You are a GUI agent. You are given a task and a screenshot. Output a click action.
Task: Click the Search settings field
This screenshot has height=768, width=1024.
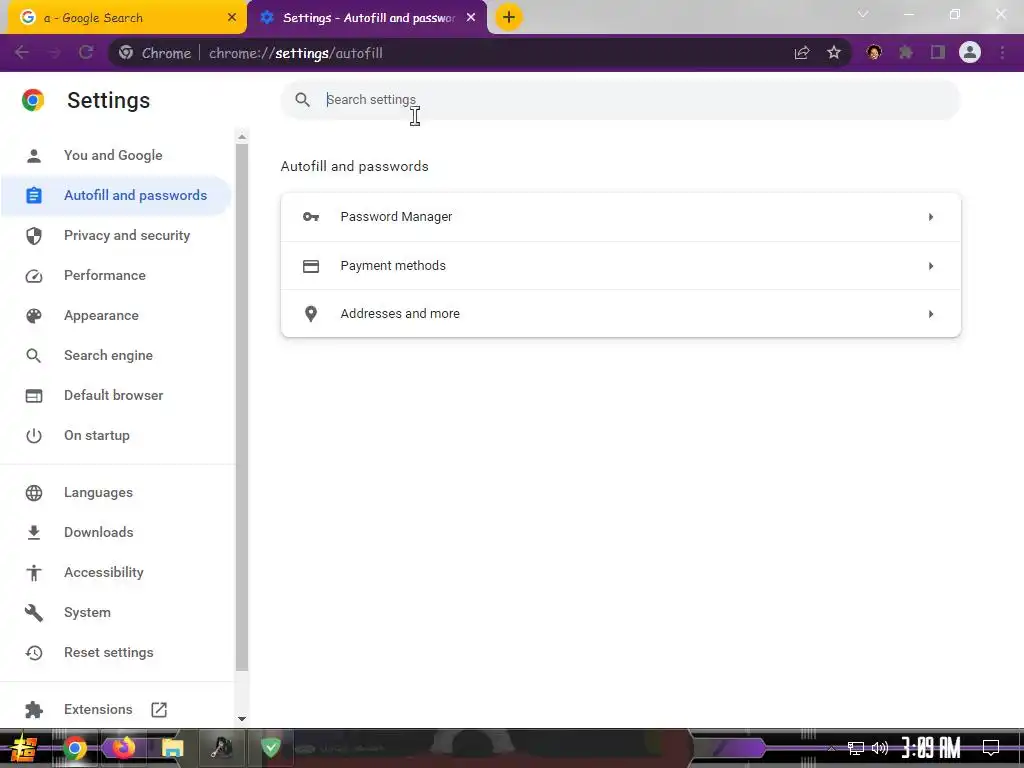(x=620, y=100)
